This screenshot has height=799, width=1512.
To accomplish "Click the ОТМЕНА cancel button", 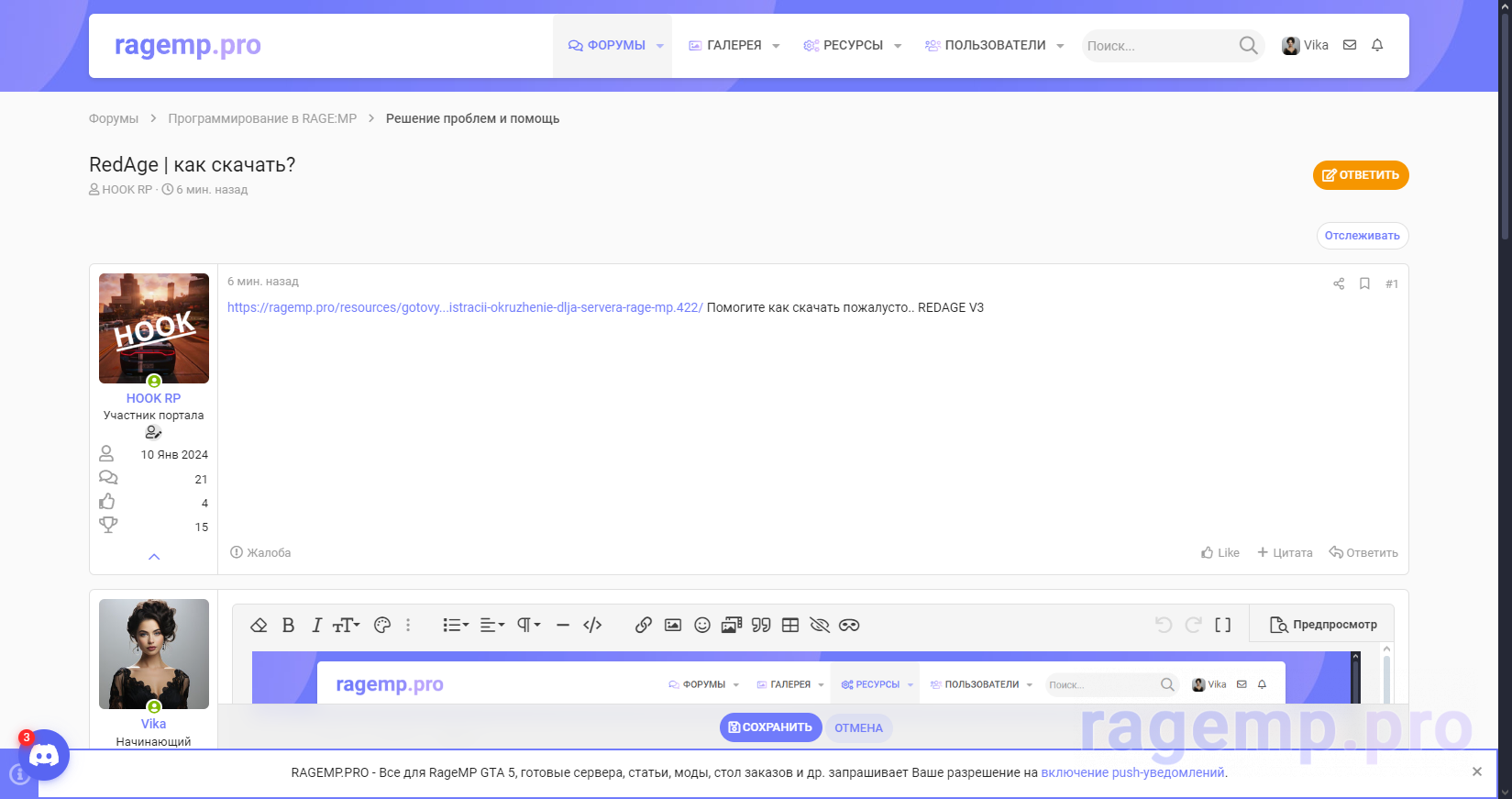I will 858,727.
